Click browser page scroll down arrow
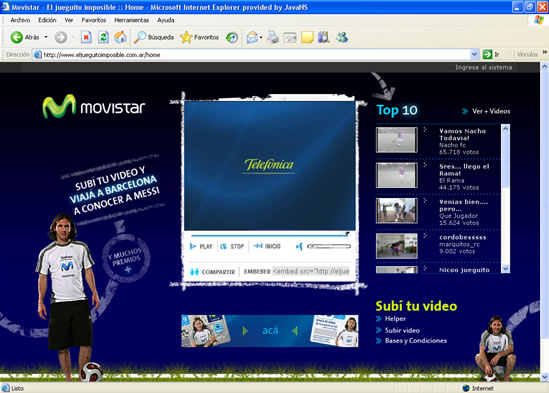The image size is (549, 393). coord(544,377)
